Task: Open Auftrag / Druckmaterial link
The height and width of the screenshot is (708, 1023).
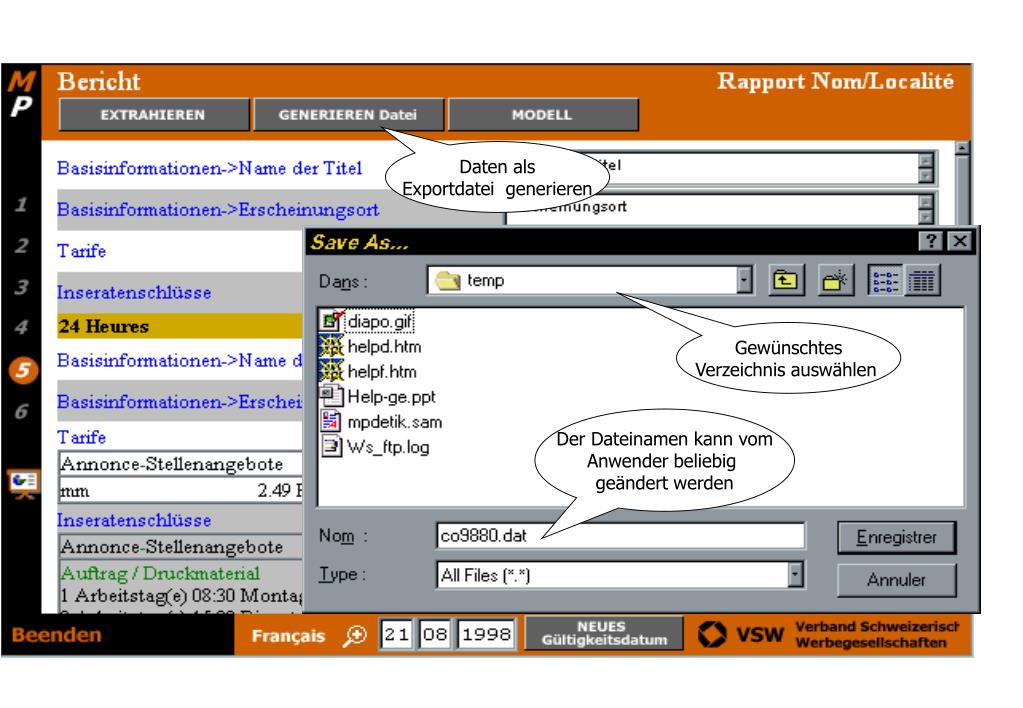Action: coord(160,574)
